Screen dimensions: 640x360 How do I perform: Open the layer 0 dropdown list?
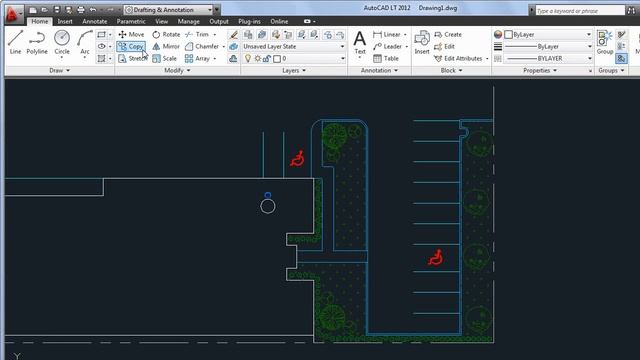pyautogui.click(x=293, y=59)
